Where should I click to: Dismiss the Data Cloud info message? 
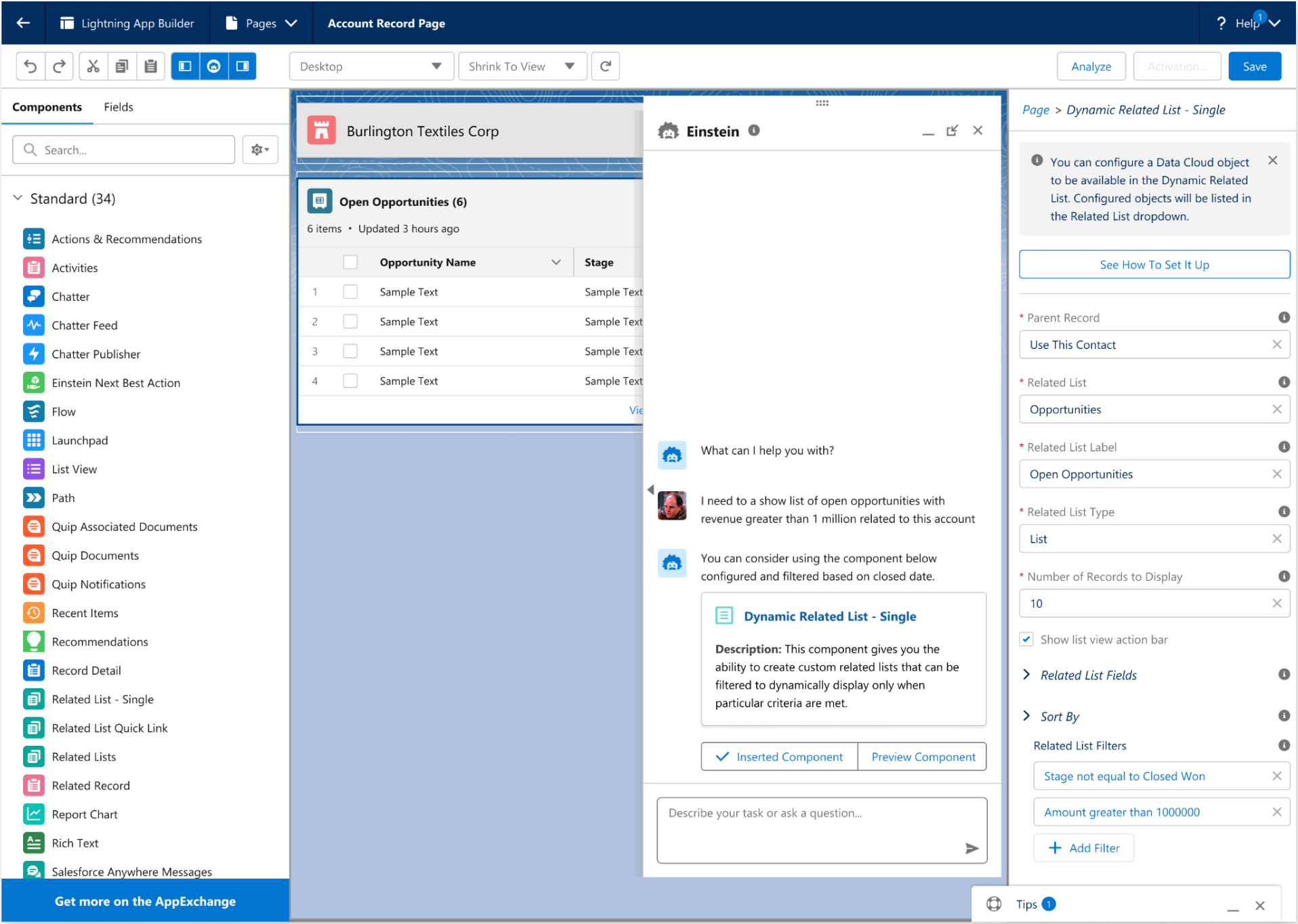pyautogui.click(x=1272, y=161)
